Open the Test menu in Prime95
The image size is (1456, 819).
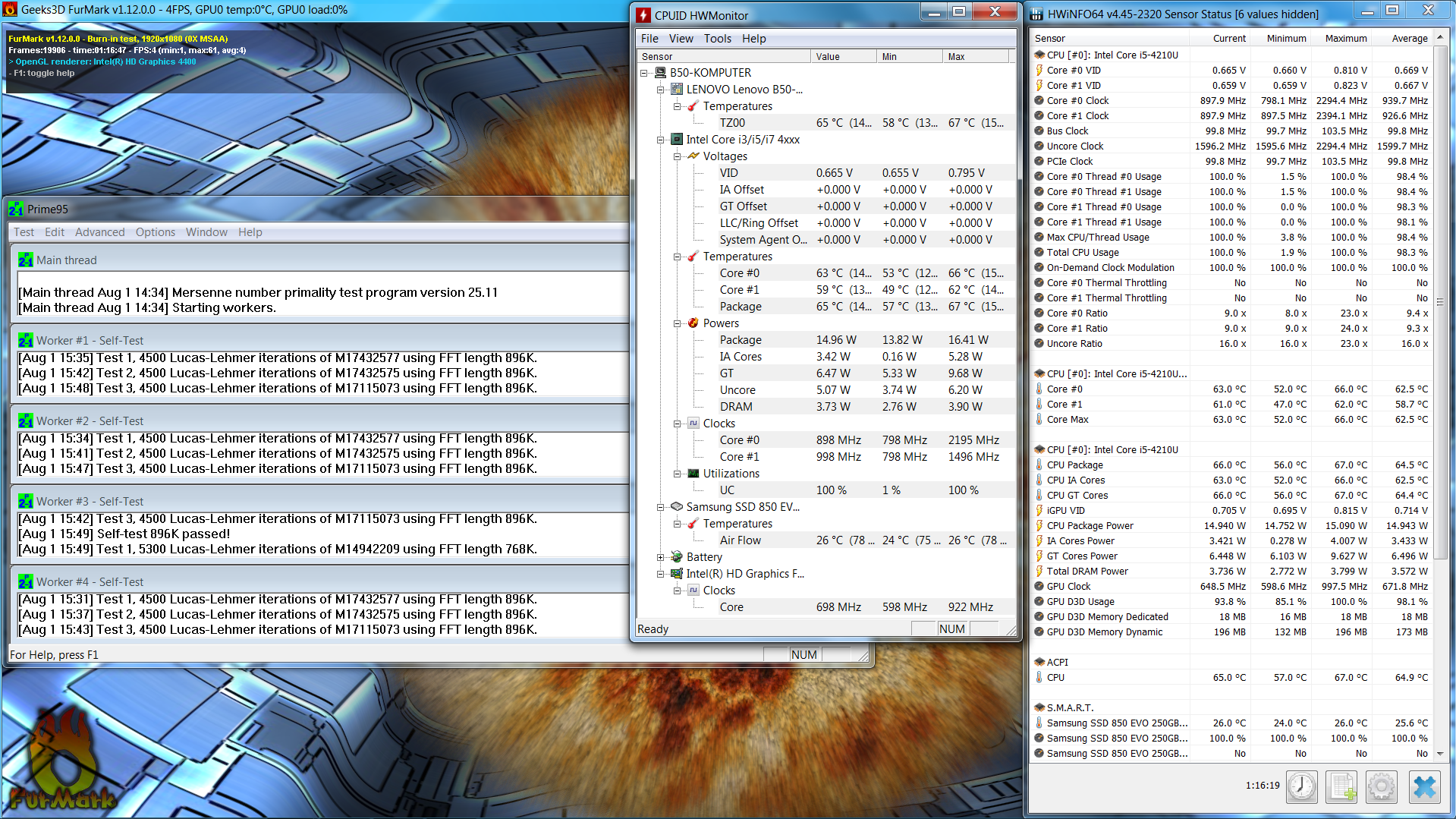[24, 232]
